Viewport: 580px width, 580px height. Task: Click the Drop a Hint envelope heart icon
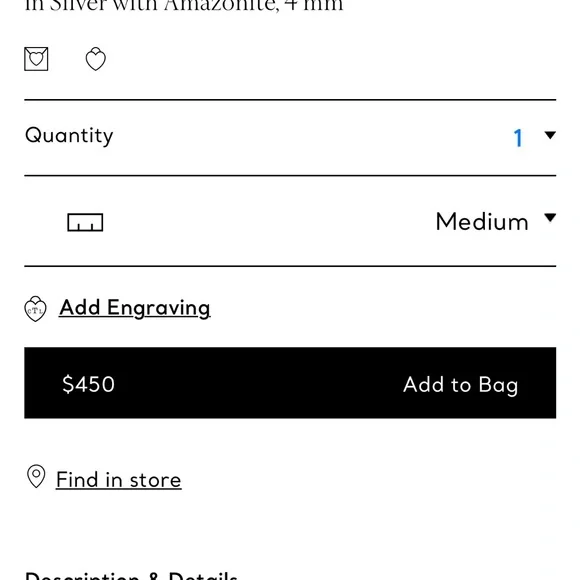pos(36,59)
